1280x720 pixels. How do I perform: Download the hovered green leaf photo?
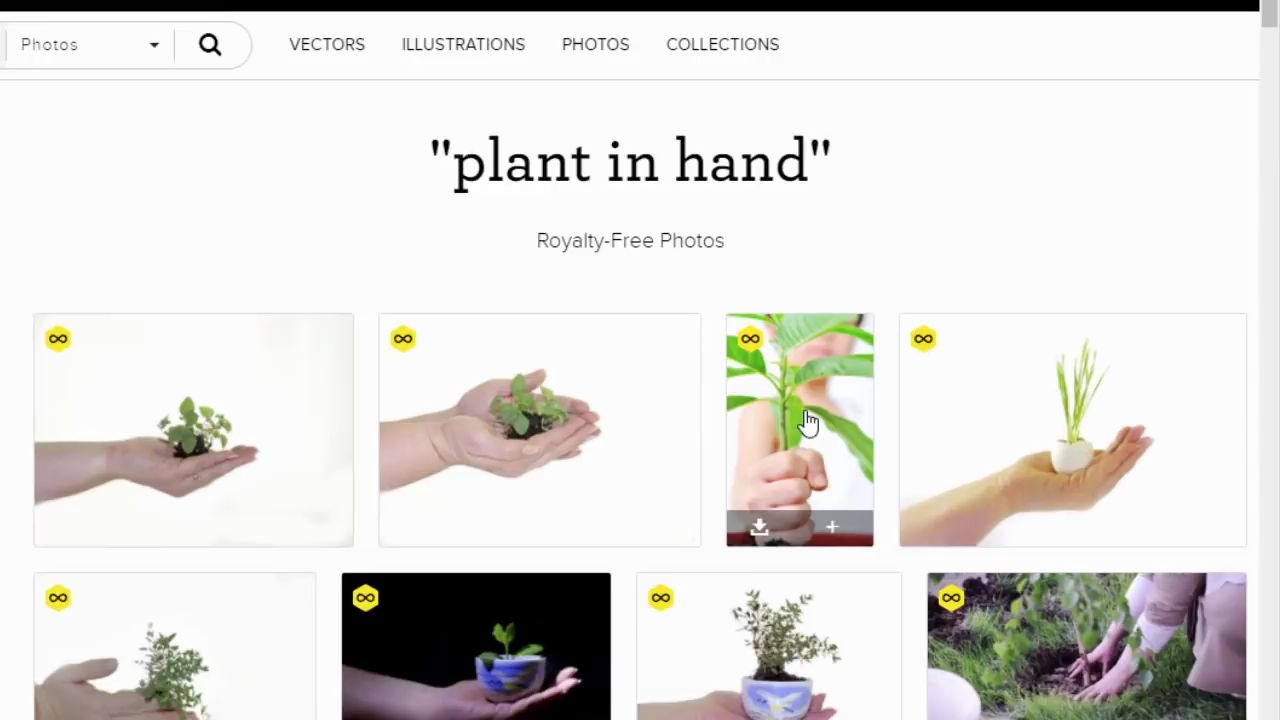click(760, 527)
